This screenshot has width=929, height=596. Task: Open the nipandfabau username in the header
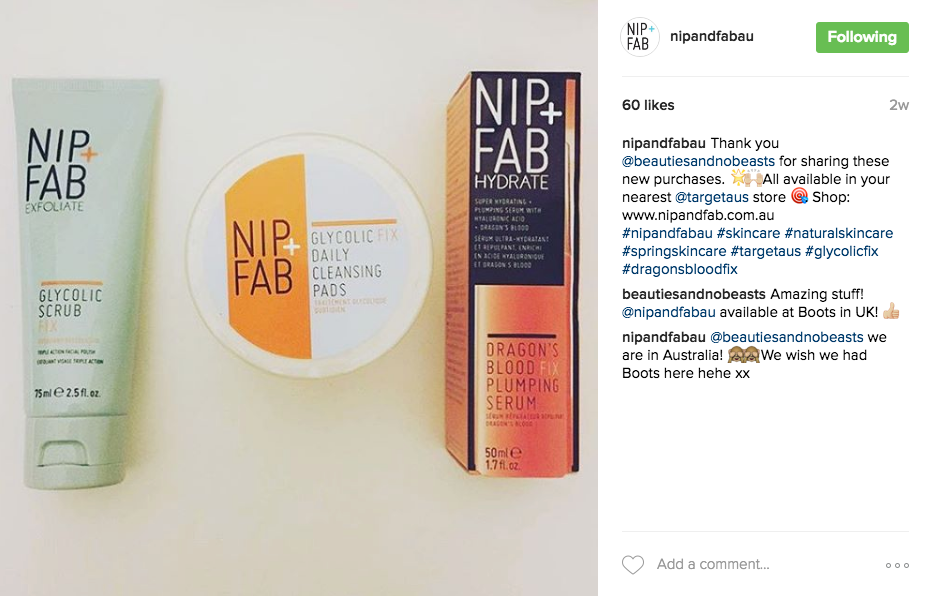712,36
